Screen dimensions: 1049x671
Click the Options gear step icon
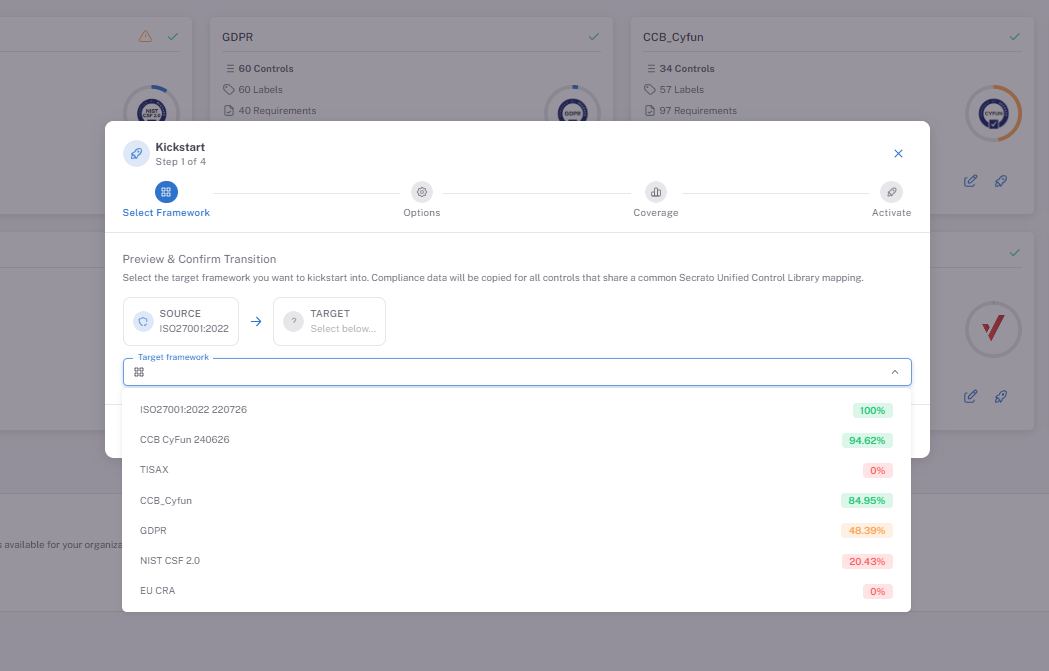(421, 192)
